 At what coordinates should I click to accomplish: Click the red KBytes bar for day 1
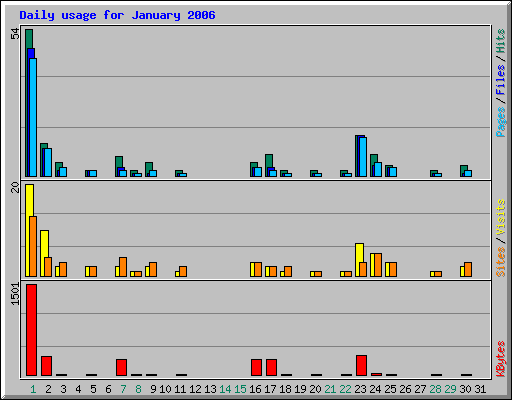(31, 330)
